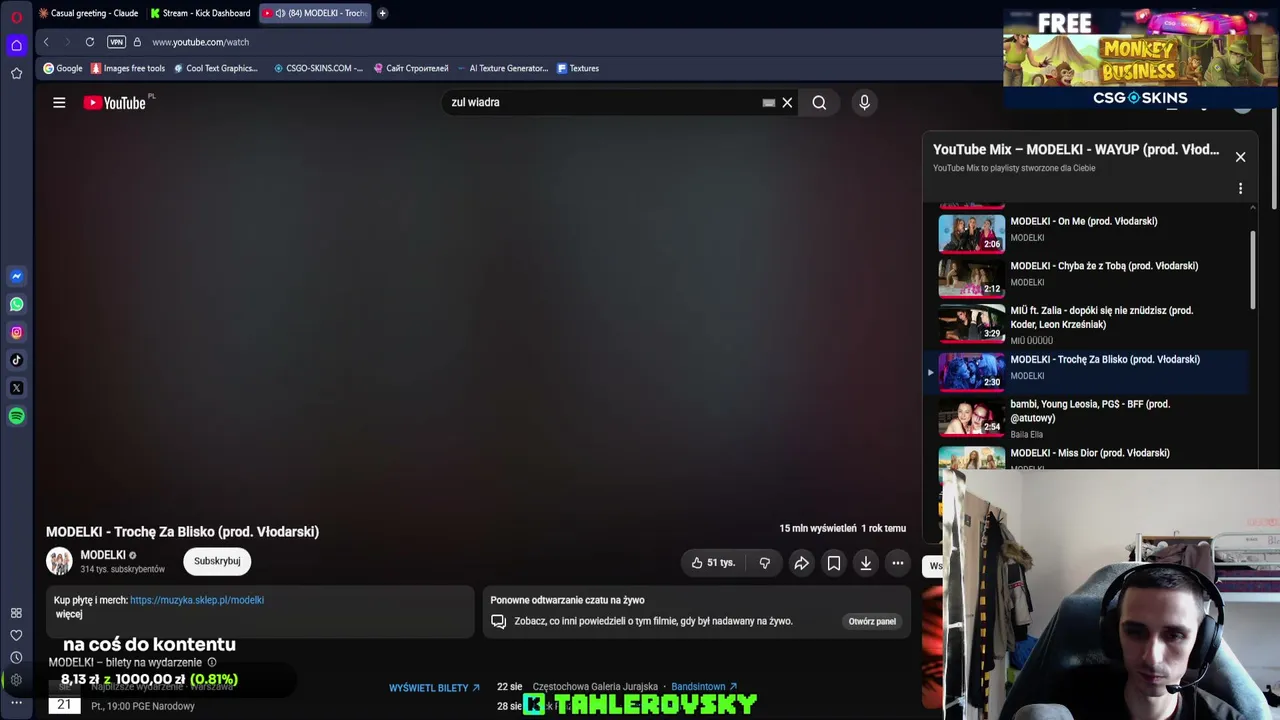Open the heart icon in the sidebar
Image resolution: width=1280 pixels, height=720 pixels.
pos(16,635)
